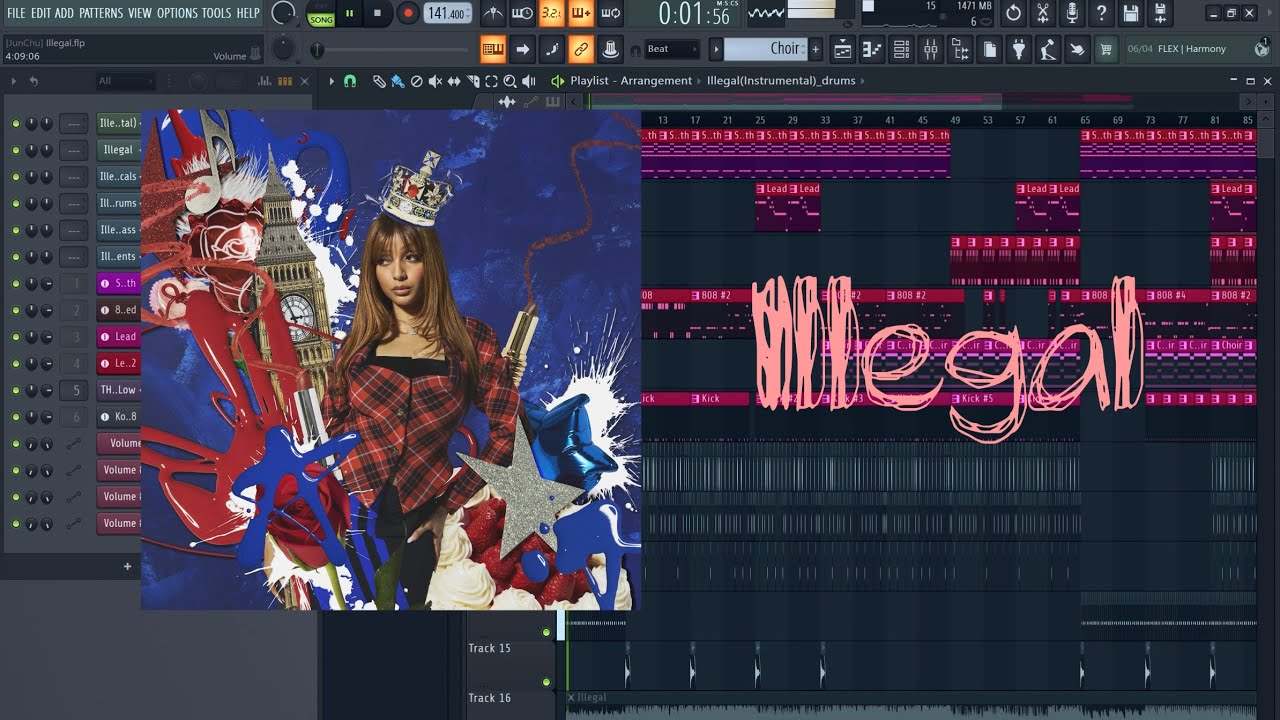Select the delete tool in Playlist
1280x720 pixels.
pos(417,81)
